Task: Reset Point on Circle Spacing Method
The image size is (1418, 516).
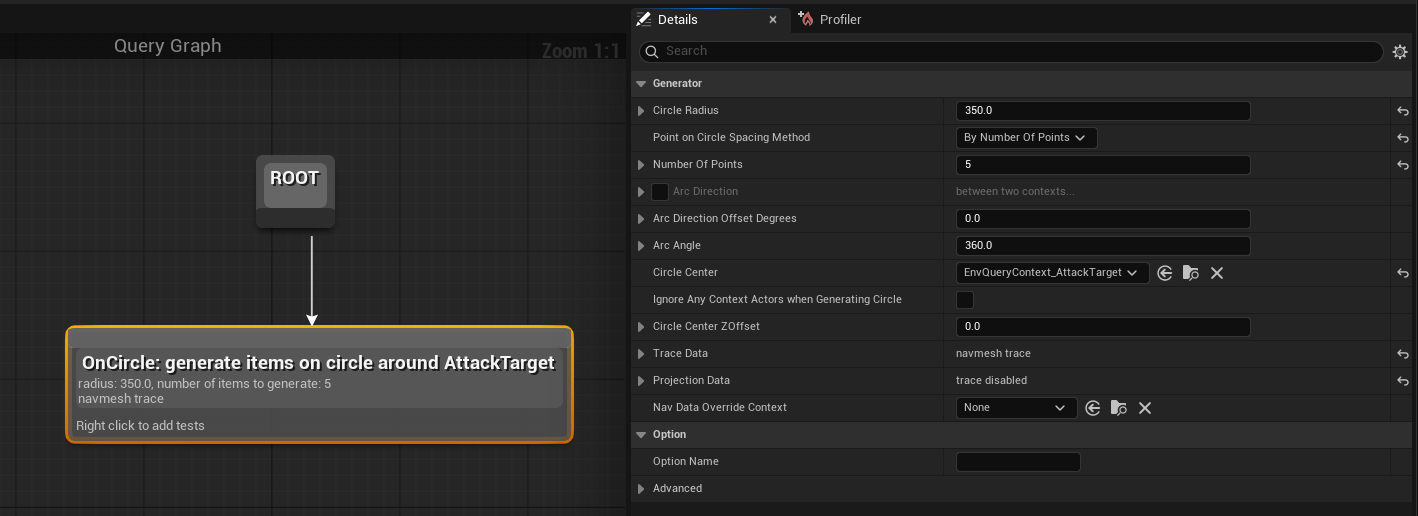Action: tap(1403, 138)
